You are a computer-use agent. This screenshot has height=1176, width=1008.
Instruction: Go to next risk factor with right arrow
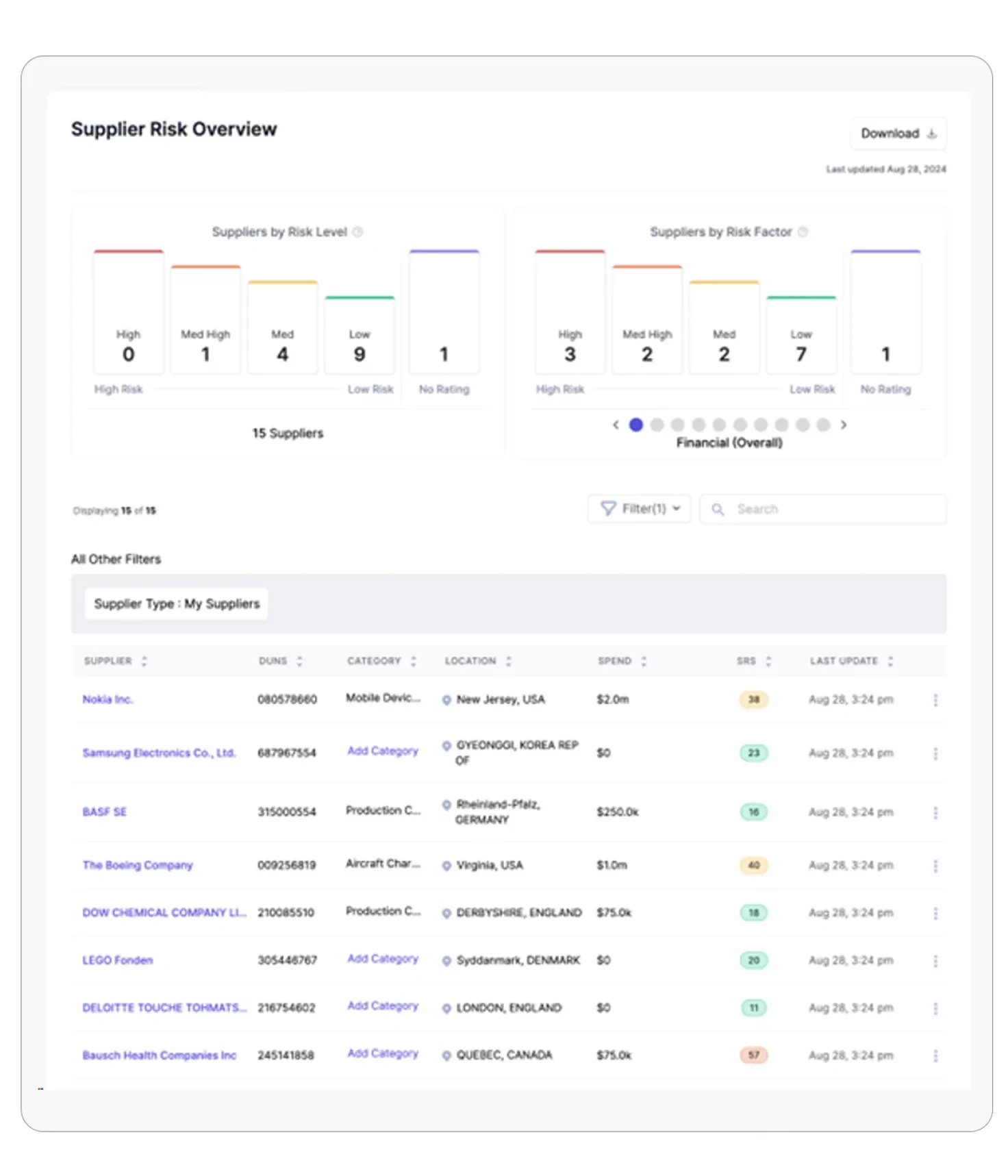point(844,425)
